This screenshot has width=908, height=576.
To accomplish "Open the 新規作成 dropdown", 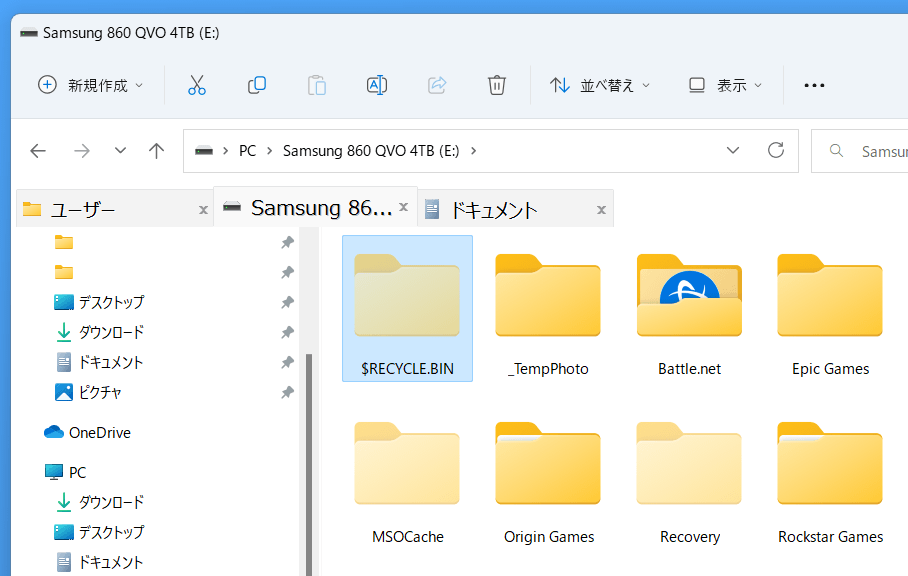I will click(x=90, y=85).
